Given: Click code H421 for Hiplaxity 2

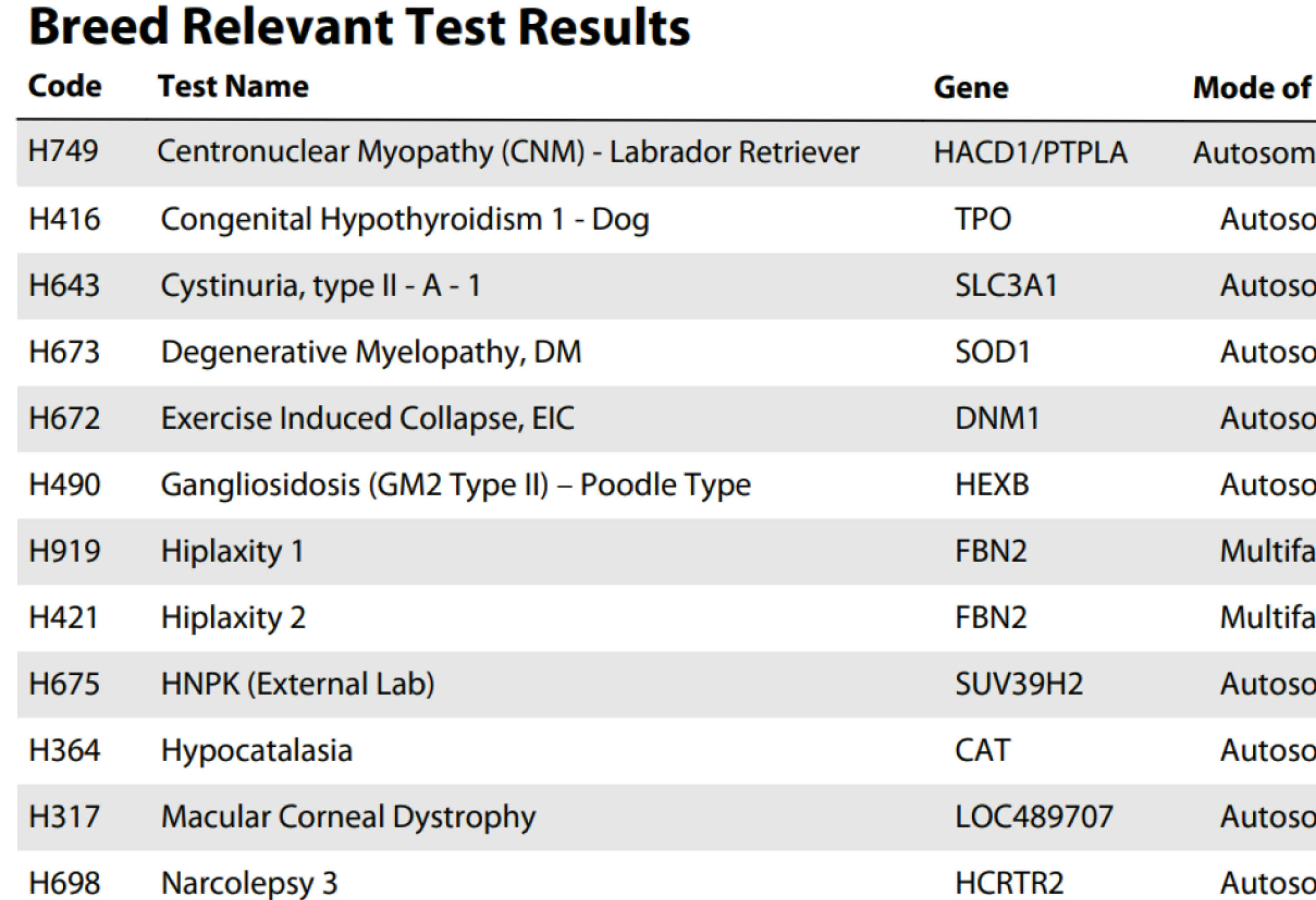Looking at the screenshot, I should pyautogui.click(x=64, y=617).
